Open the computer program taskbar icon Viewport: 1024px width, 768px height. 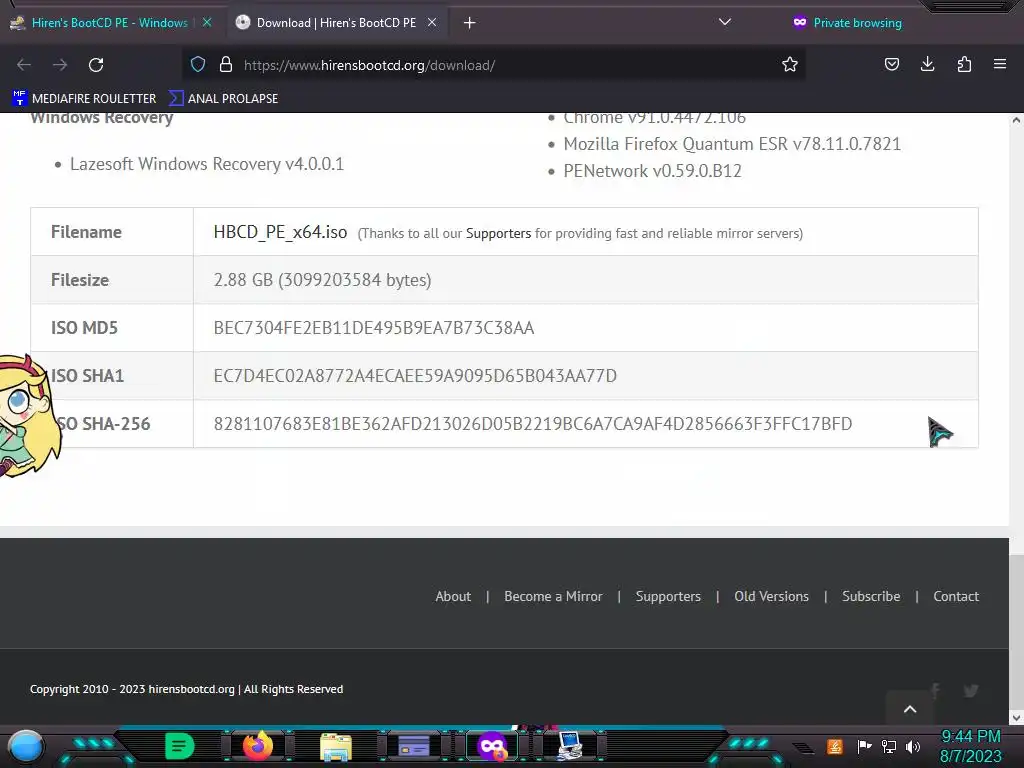tap(569, 746)
